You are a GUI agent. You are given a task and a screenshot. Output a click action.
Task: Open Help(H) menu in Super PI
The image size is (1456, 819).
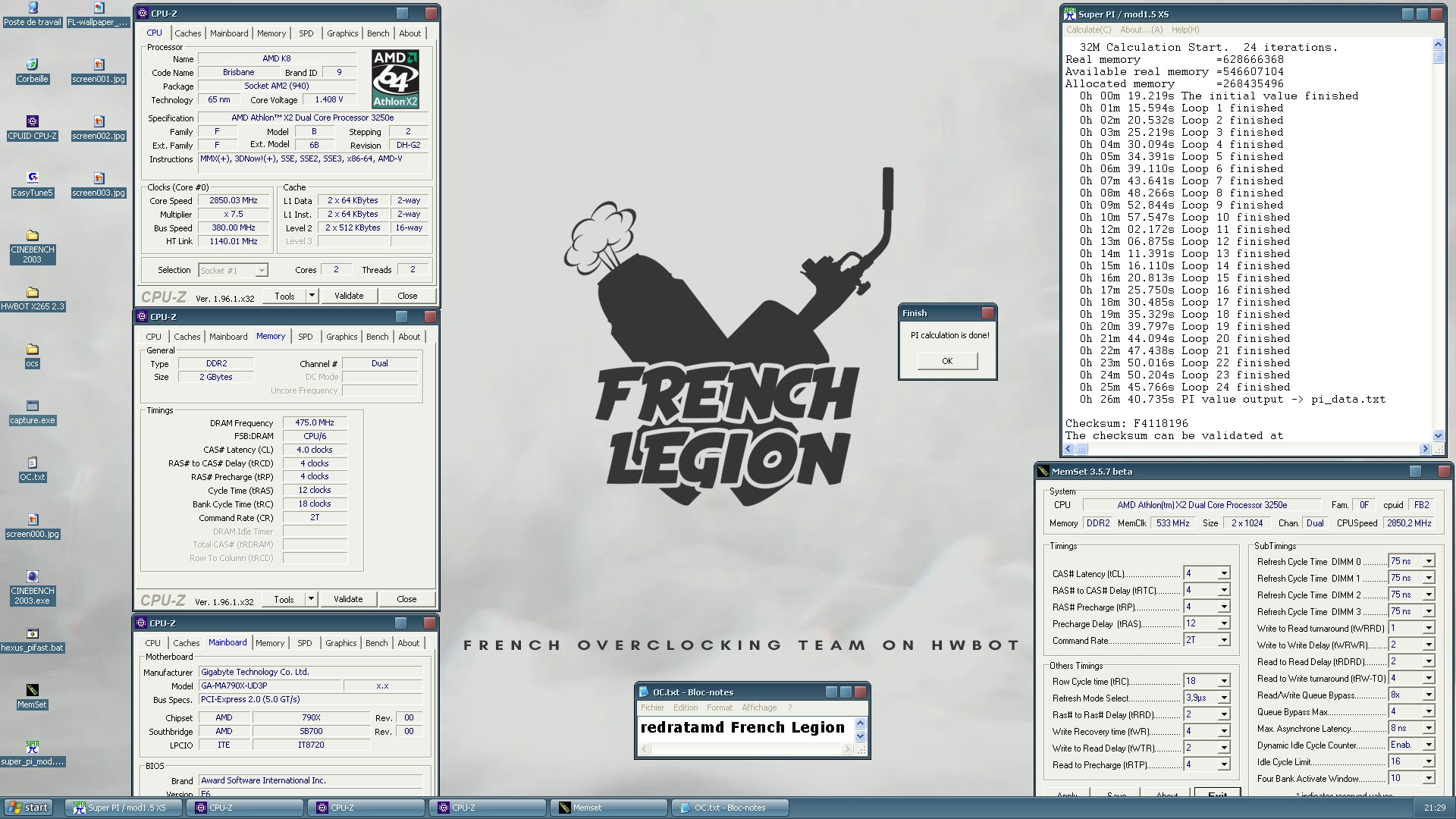click(x=1185, y=30)
